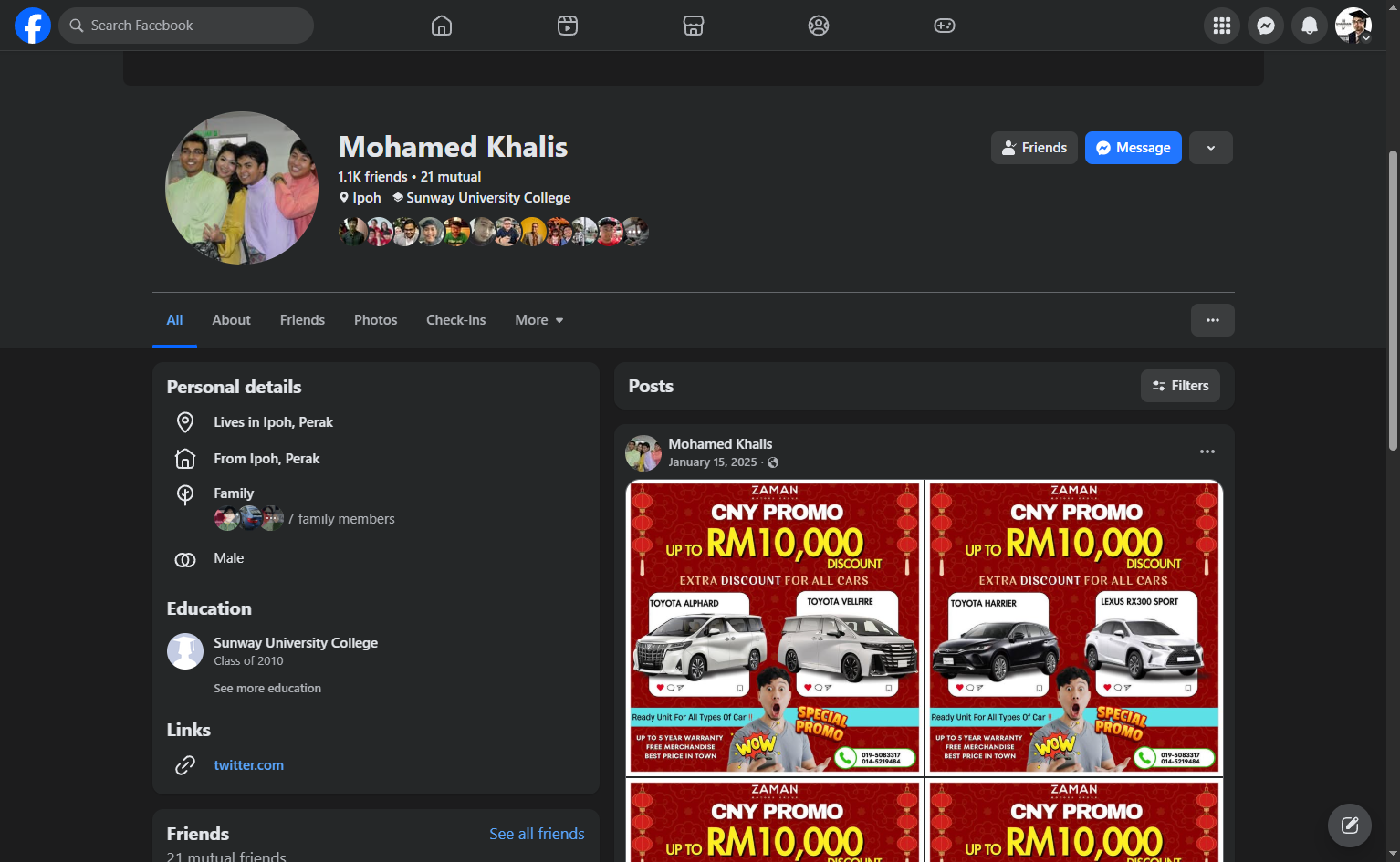The width and height of the screenshot is (1400, 862).
Task: Switch to the Photos tab
Action: click(x=376, y=320)
